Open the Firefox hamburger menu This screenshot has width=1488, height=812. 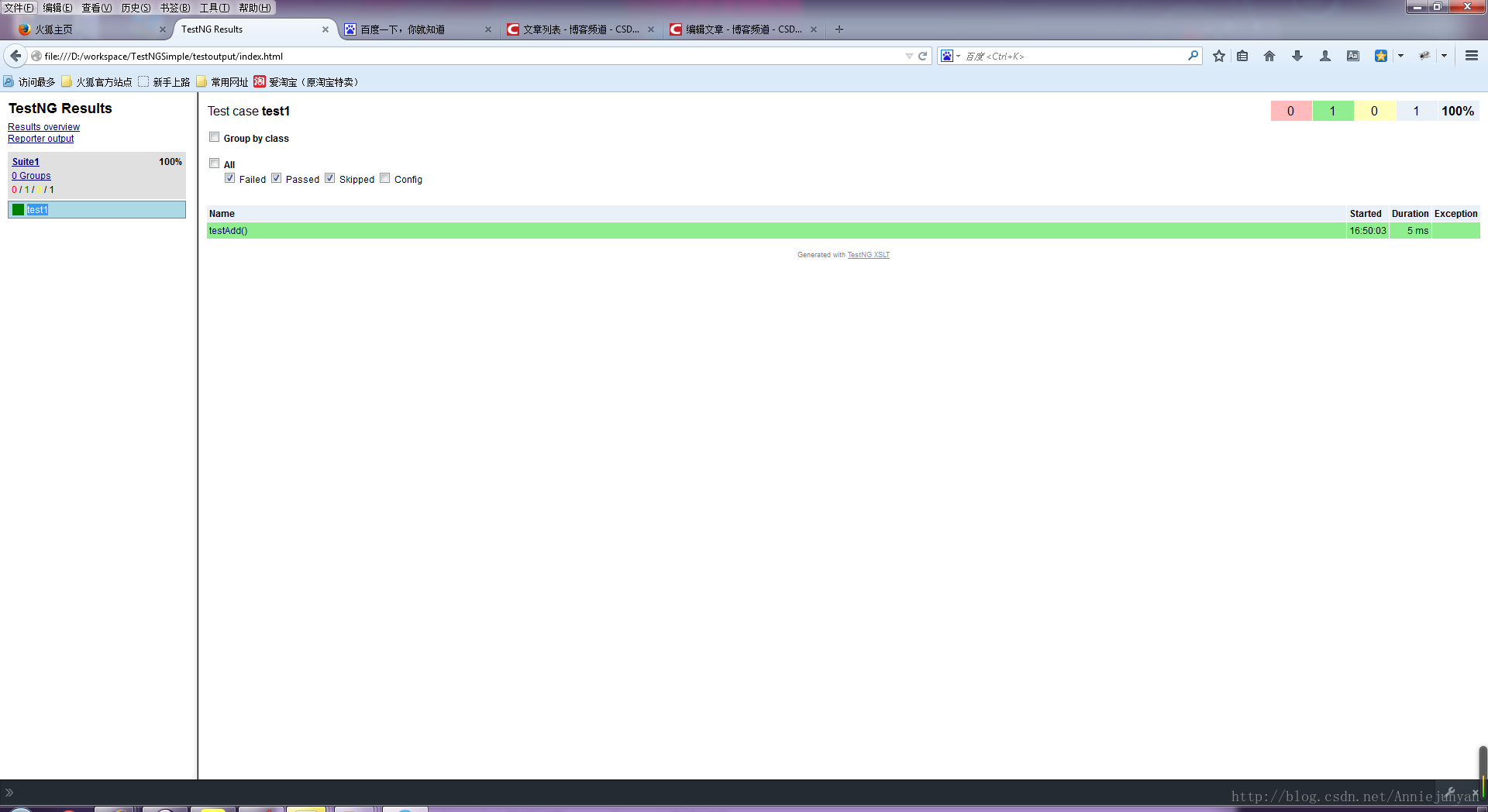pos(1472,56)
